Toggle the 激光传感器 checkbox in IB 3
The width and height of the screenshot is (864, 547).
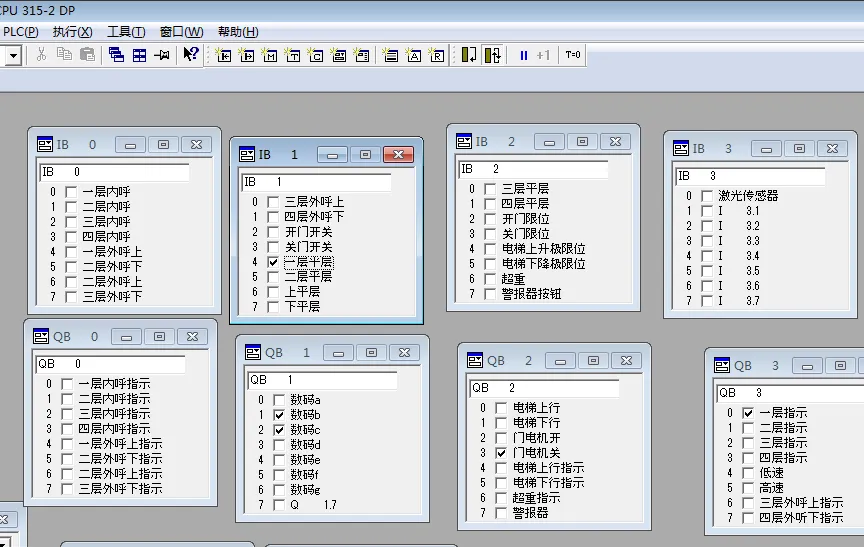tap(706, 196)
